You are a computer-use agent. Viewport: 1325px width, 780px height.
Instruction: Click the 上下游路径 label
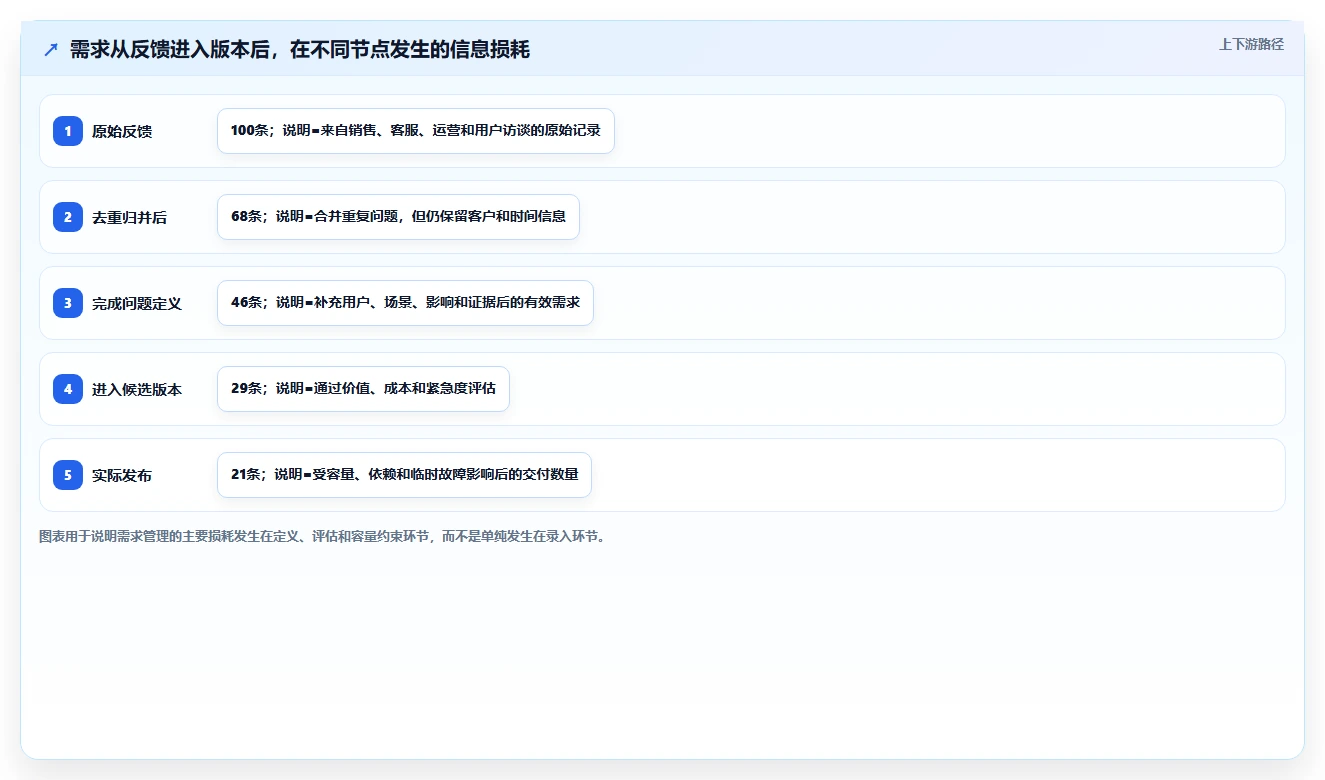pyautogui.click(x=1251, y=45)
